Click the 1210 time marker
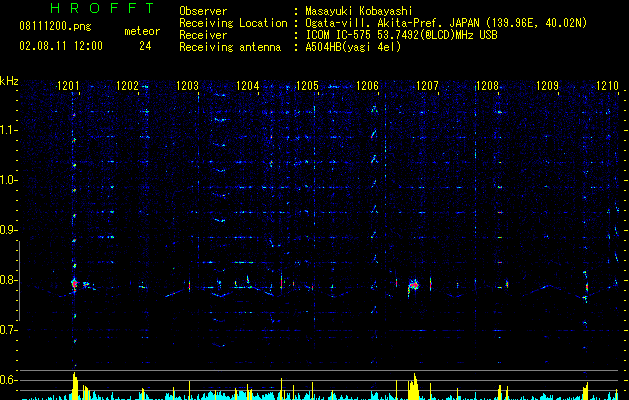The image size is (629, 400). click(607, 86)
